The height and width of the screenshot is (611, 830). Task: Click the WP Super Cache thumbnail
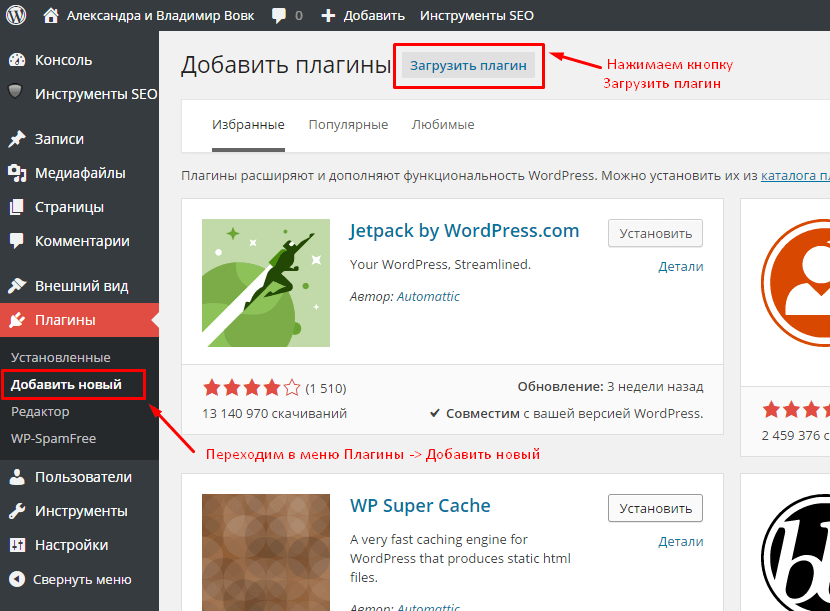(x=266, y=552)
